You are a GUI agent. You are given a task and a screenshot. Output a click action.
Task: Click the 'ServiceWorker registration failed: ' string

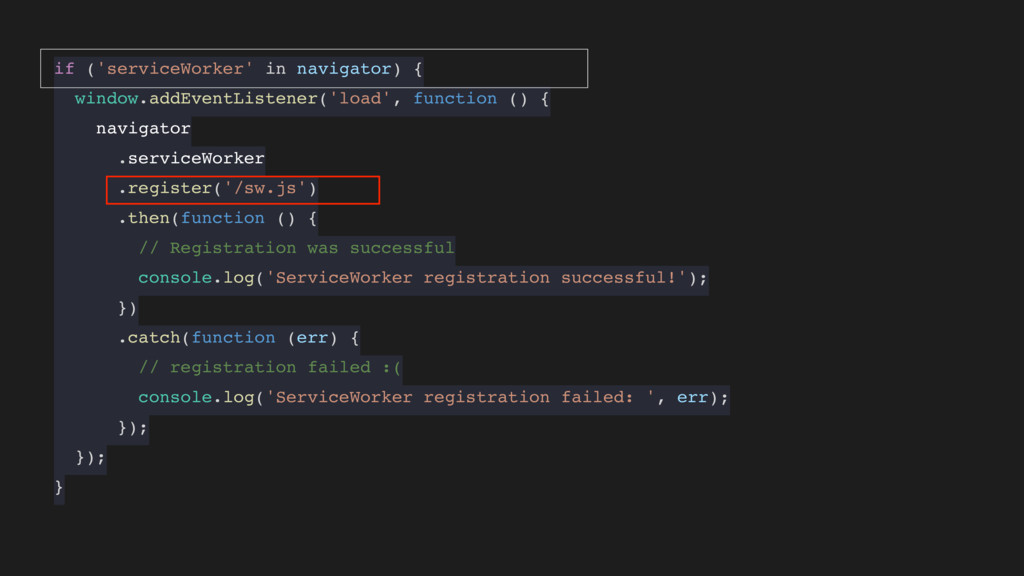point(460,397)
